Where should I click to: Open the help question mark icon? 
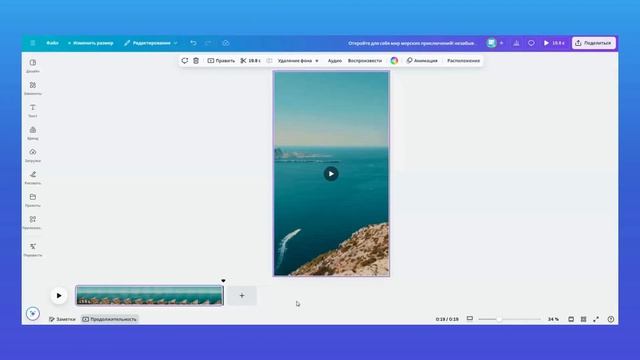(611, 319)
